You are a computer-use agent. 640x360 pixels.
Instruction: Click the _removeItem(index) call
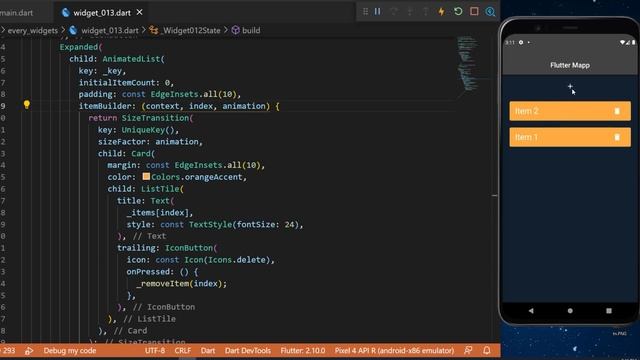(x=181, y=284)
